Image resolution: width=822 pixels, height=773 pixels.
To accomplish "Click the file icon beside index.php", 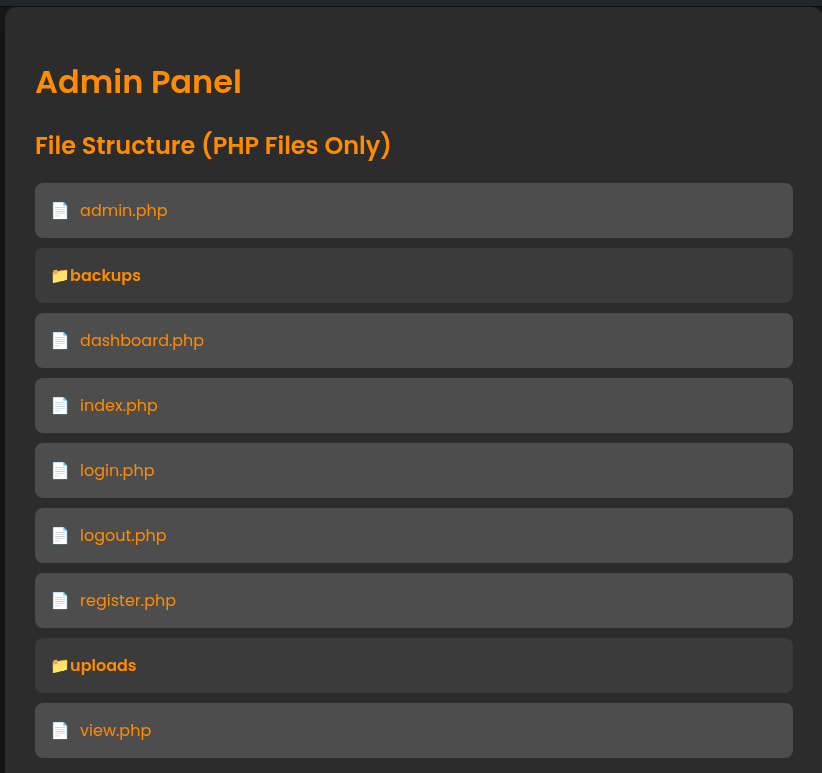I will [60, 406].
